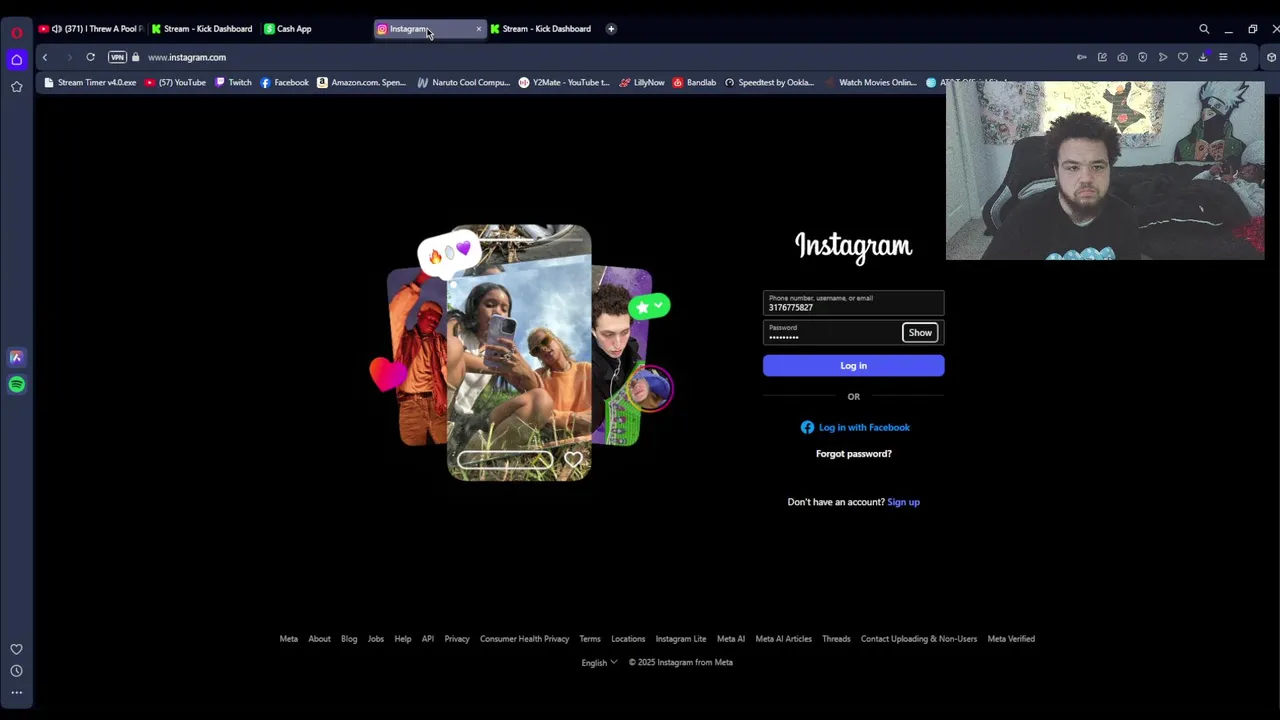Expand the English language dropdown
The height and width of the screenshot is (720, 1280).
(599, 662)
